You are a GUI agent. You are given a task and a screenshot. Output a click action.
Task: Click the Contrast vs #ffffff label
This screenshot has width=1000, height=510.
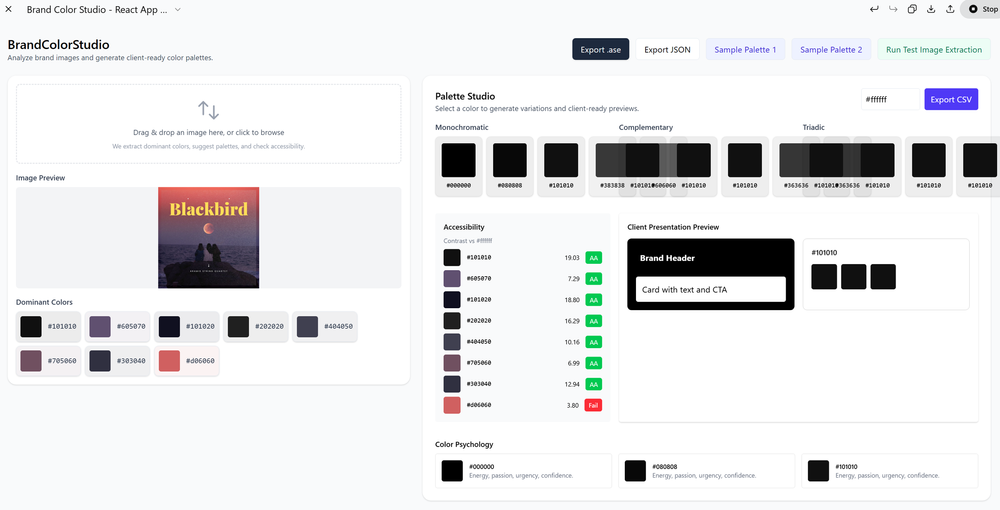468,241
